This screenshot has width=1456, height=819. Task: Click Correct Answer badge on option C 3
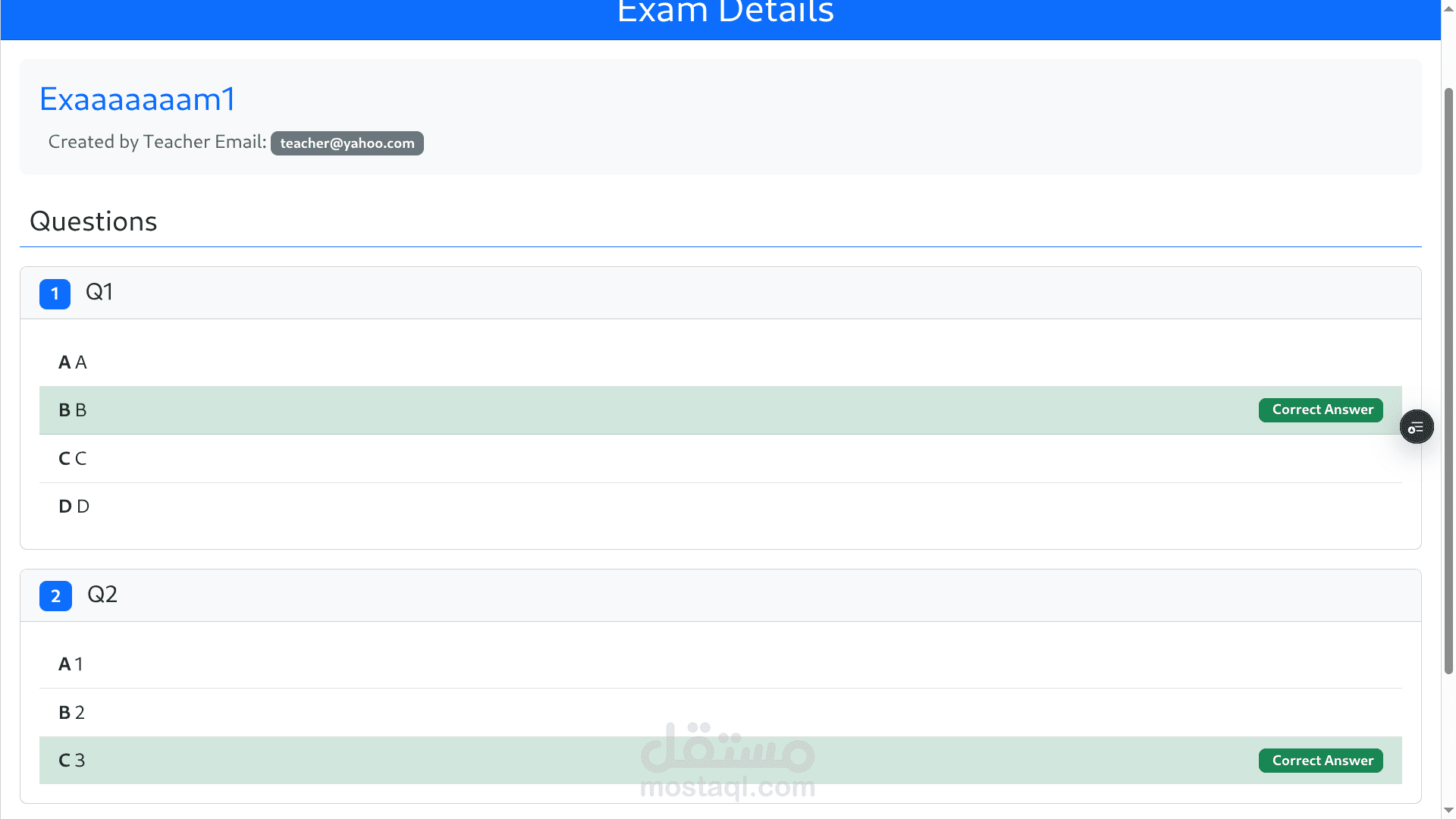click(x=1320, y=761)
